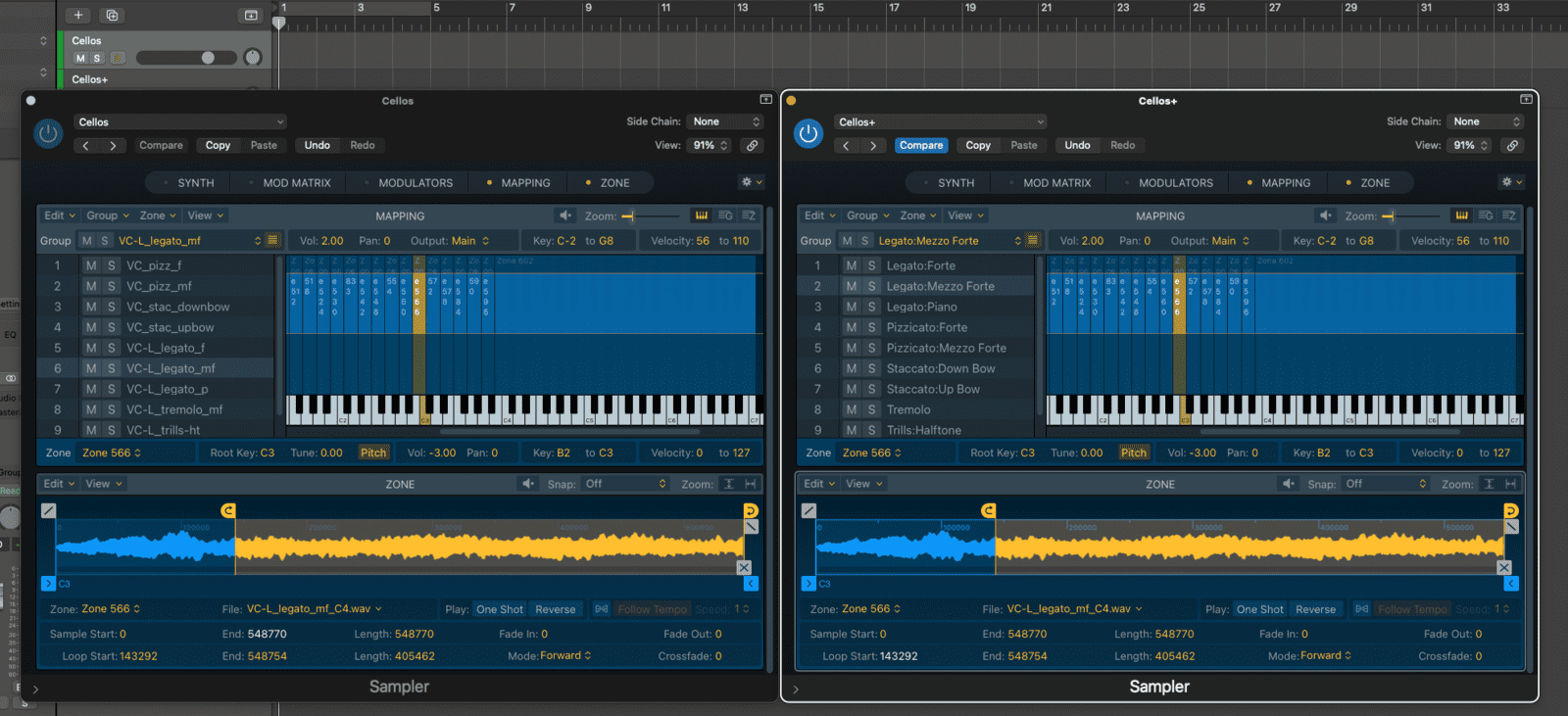Click the speaker preview icon in the left Mapping pane
This screenshot has height=716, width=1568.
coord(565,215)
